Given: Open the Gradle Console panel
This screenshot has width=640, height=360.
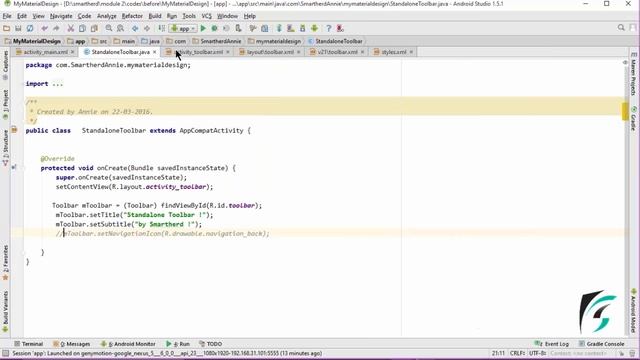Looking at the screenshot, I should pos(601,344).
